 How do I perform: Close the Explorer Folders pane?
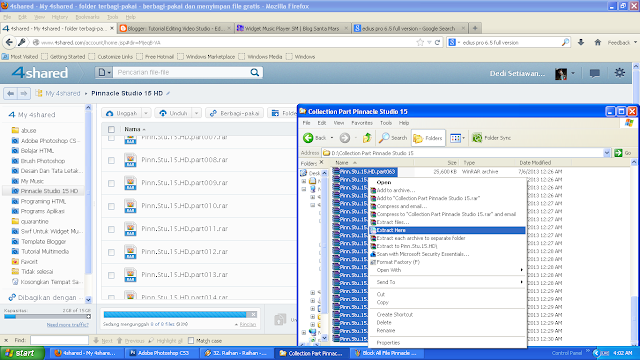pos(321,162)
